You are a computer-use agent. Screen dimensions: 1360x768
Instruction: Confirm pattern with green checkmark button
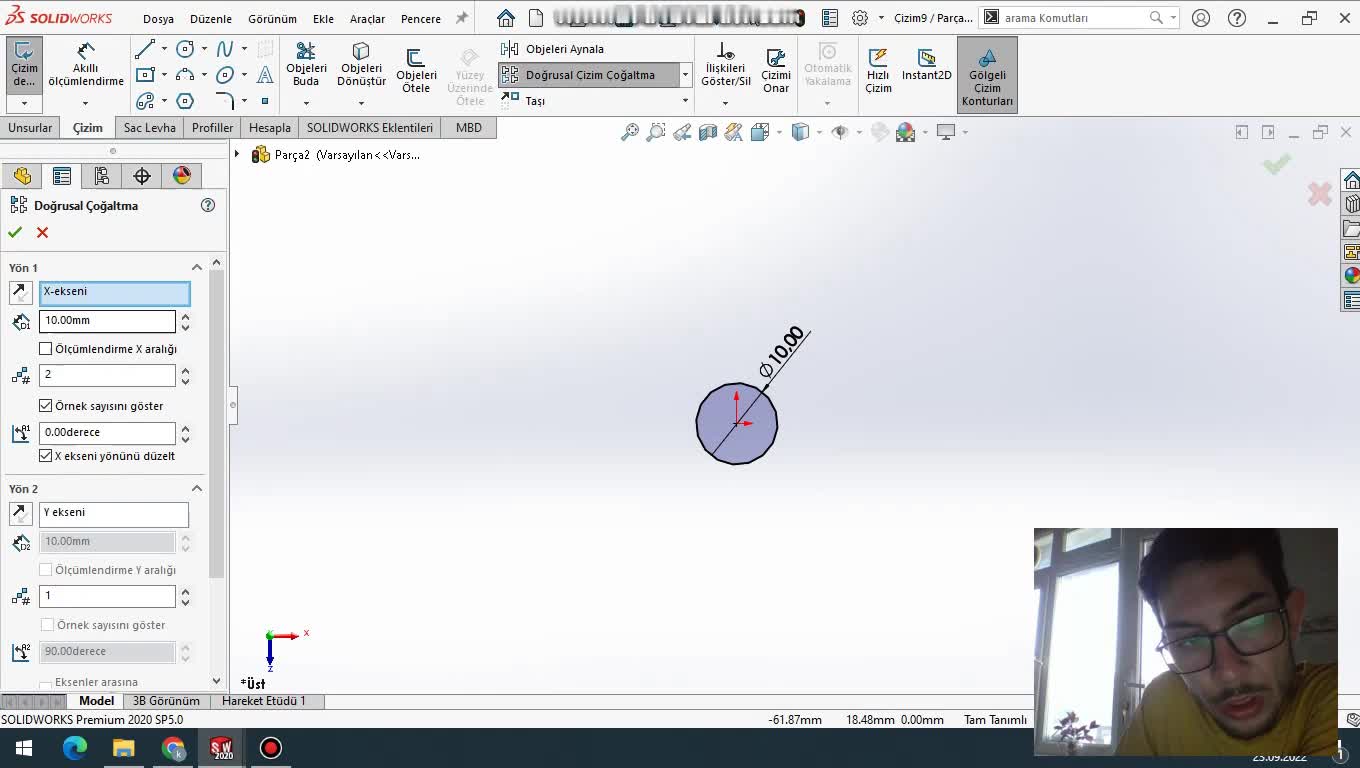[15, 232]
